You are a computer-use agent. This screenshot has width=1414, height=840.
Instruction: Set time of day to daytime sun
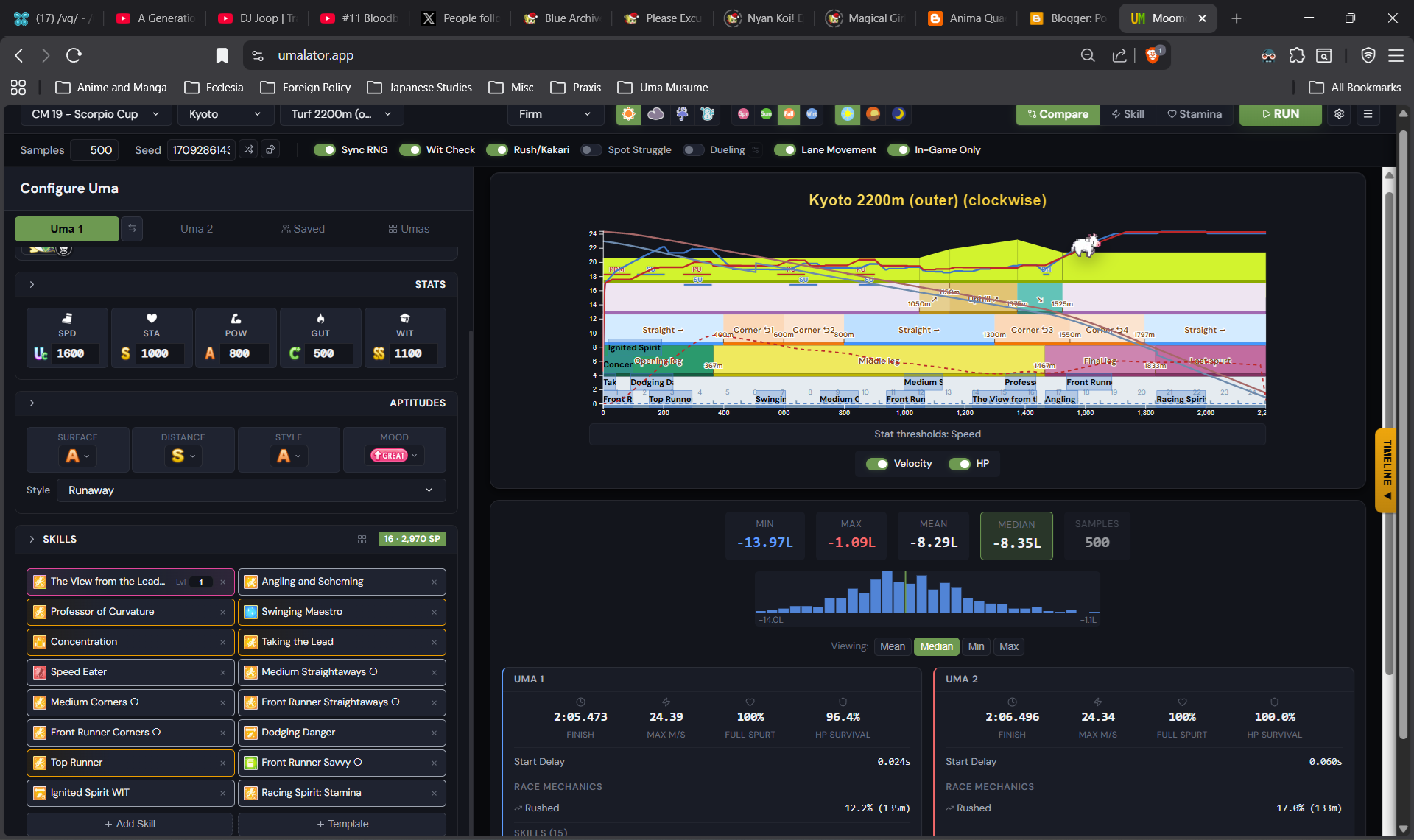pos(848,114)
